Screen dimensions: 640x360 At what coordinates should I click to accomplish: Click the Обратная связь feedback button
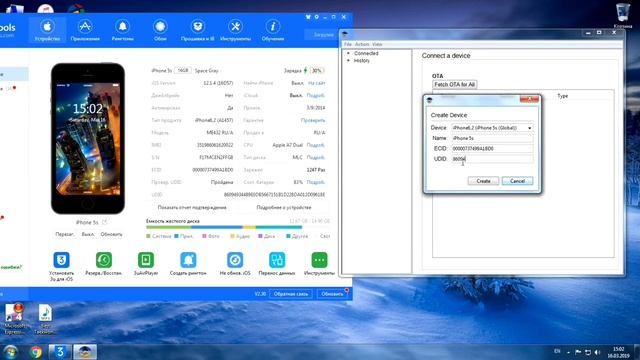pyautogui.click(x=291, y=294)
